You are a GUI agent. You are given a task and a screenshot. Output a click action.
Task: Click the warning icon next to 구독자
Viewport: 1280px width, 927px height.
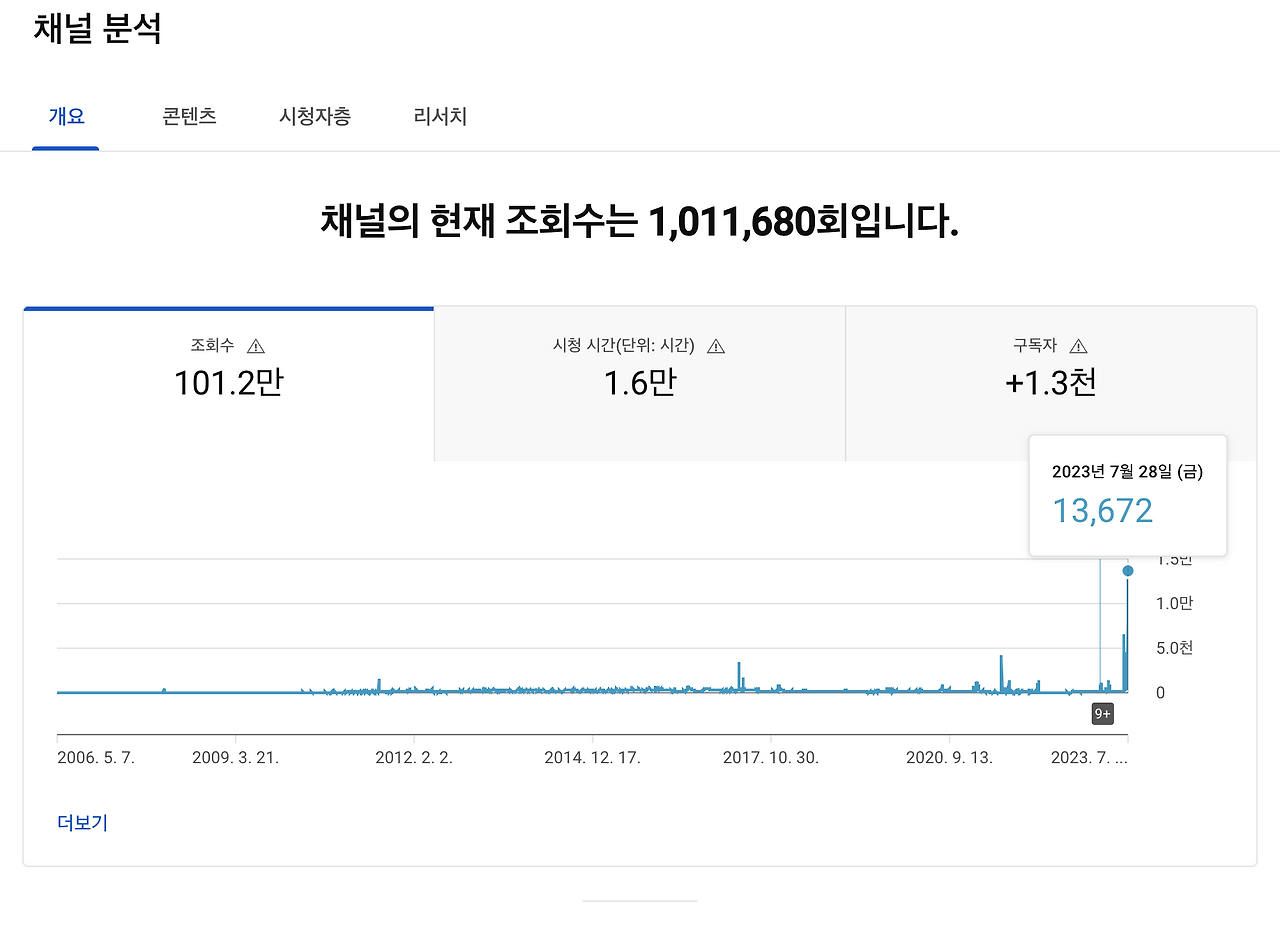point(1078,345)
